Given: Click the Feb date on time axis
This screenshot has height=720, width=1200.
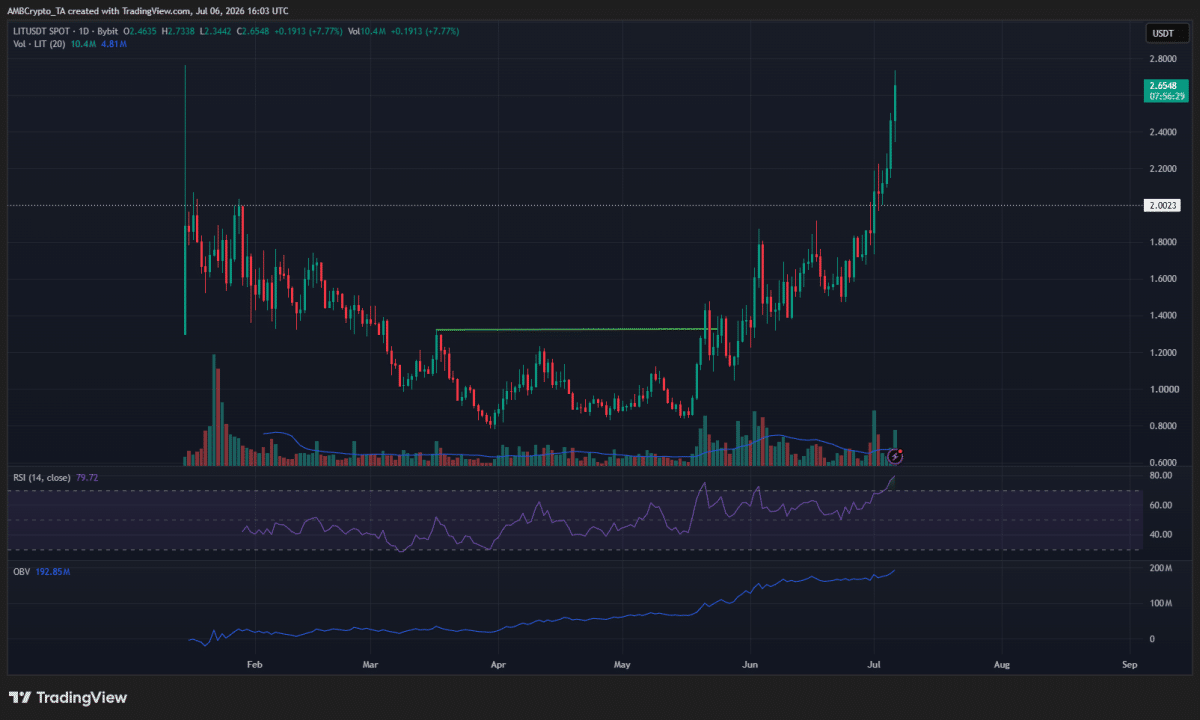Looking at the screenshot, I should tap(254, 663).
